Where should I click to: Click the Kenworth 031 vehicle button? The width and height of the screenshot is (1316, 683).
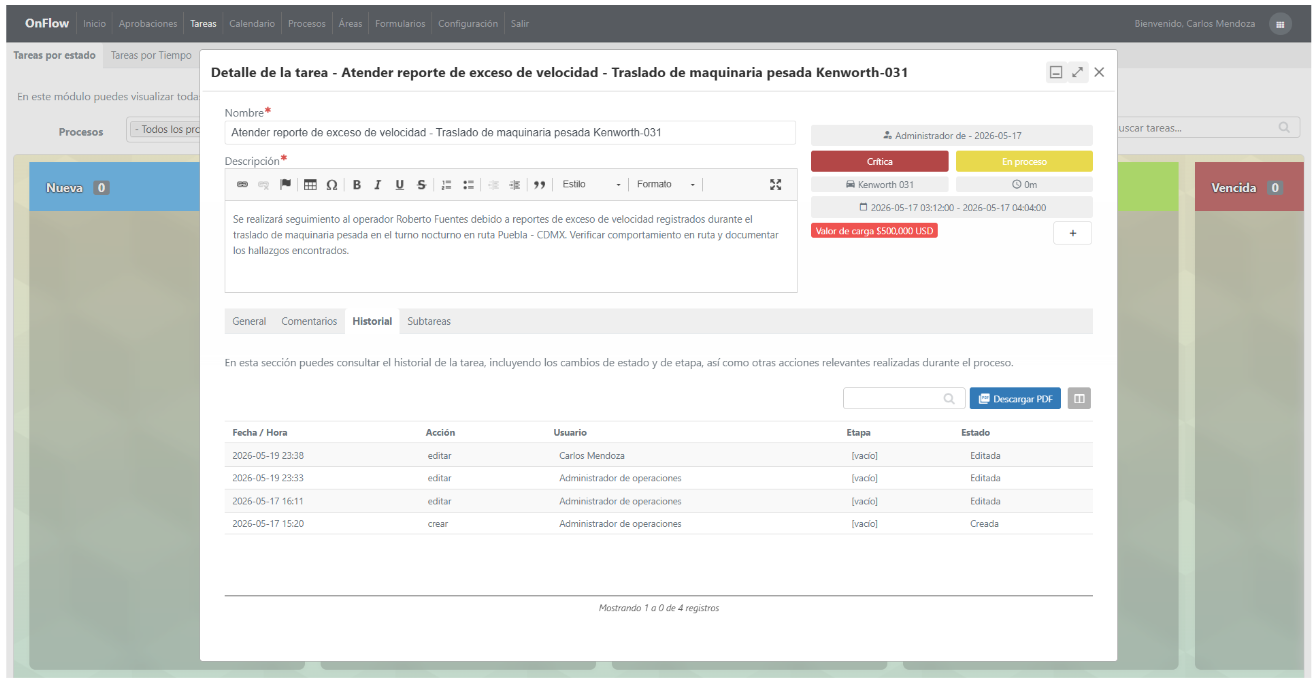tap(880, 184)
